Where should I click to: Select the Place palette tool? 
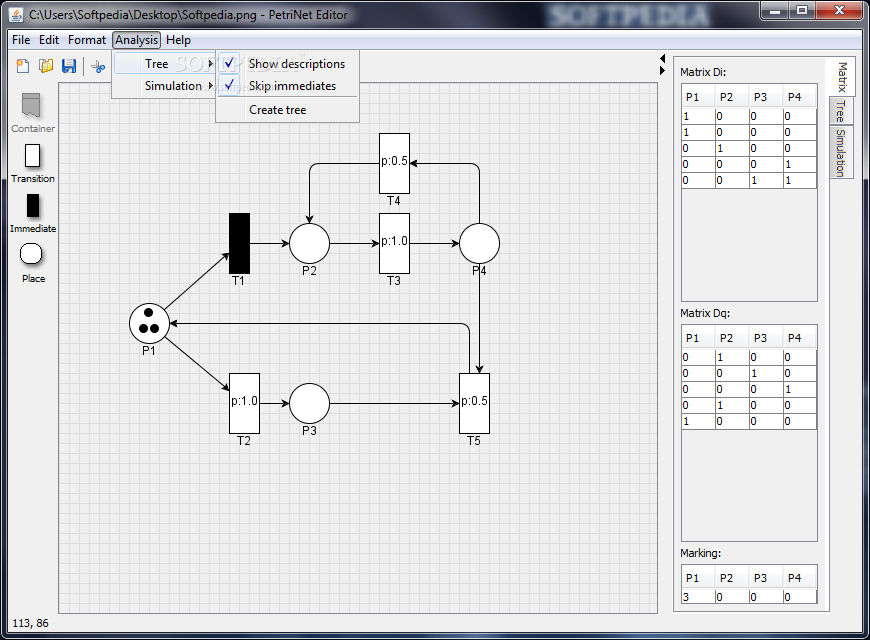[x=32, y=263]
